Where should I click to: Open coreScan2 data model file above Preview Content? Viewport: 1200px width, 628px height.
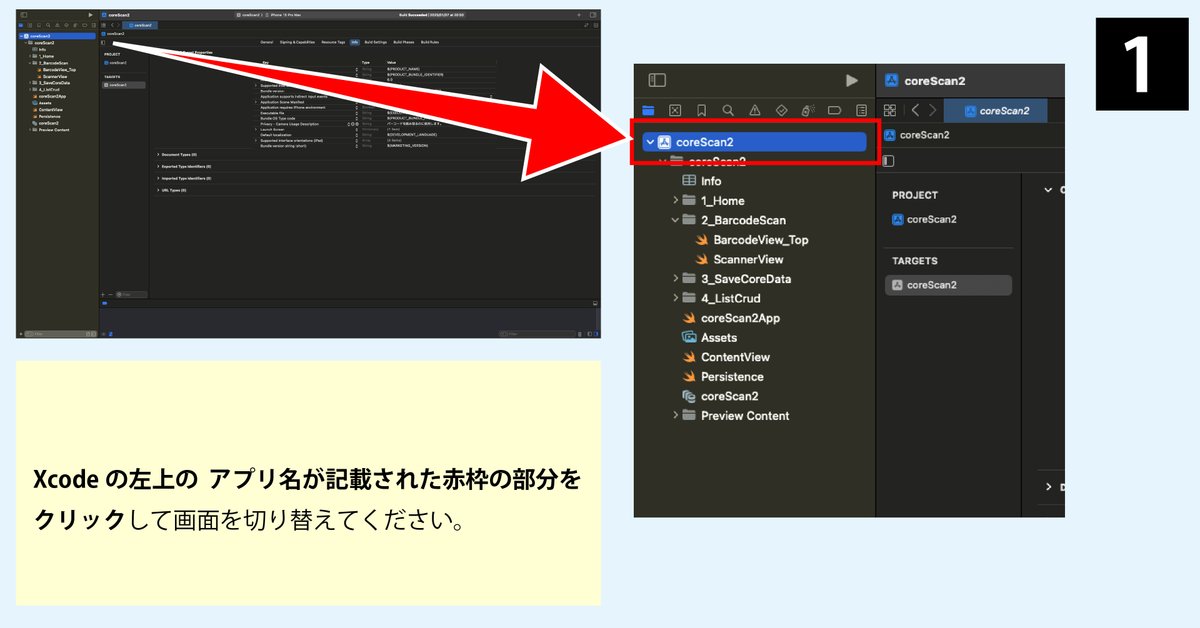coord(720,396)
